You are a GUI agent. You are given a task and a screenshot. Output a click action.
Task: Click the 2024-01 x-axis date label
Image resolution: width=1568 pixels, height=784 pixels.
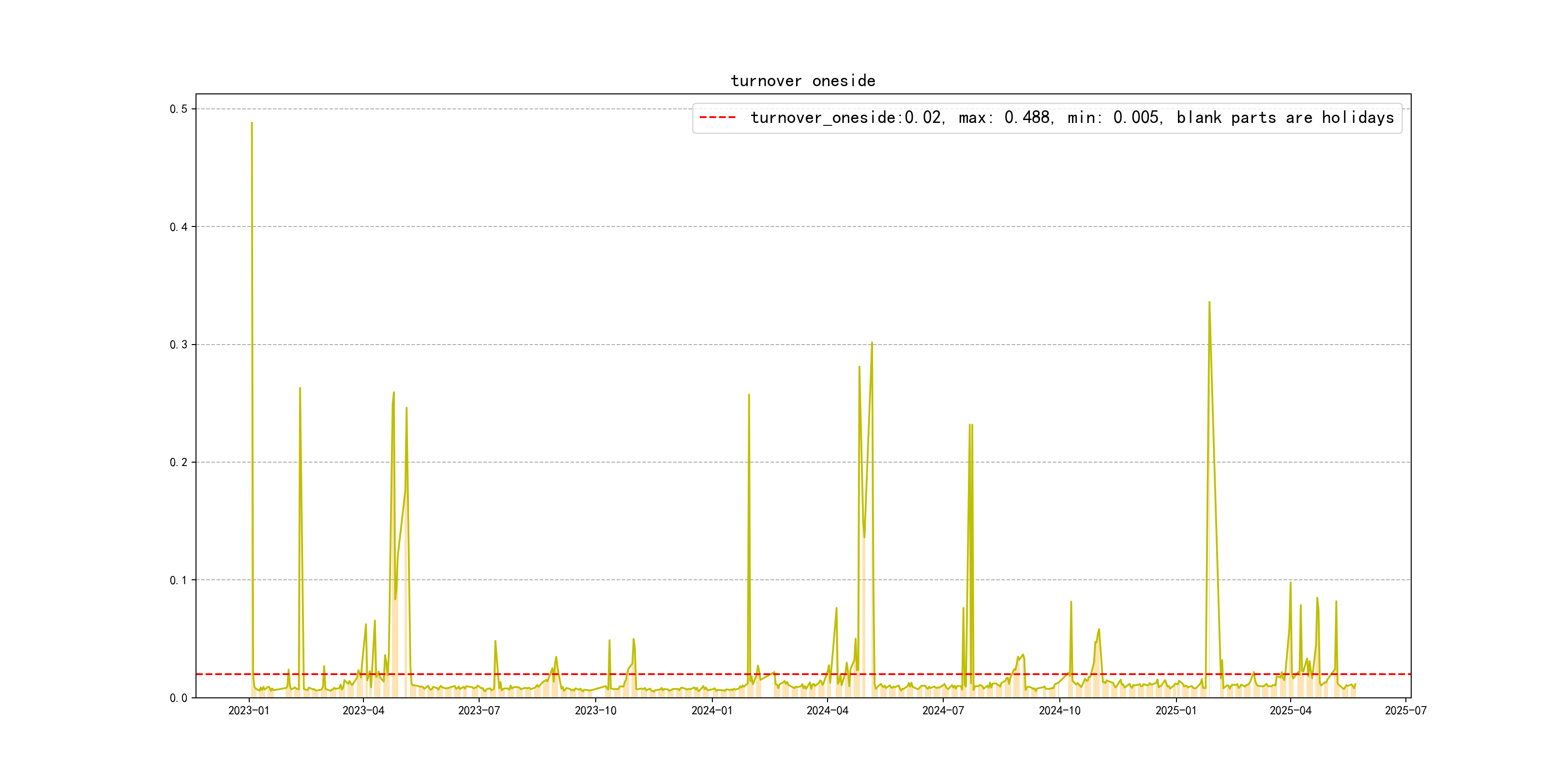point(711,710)
